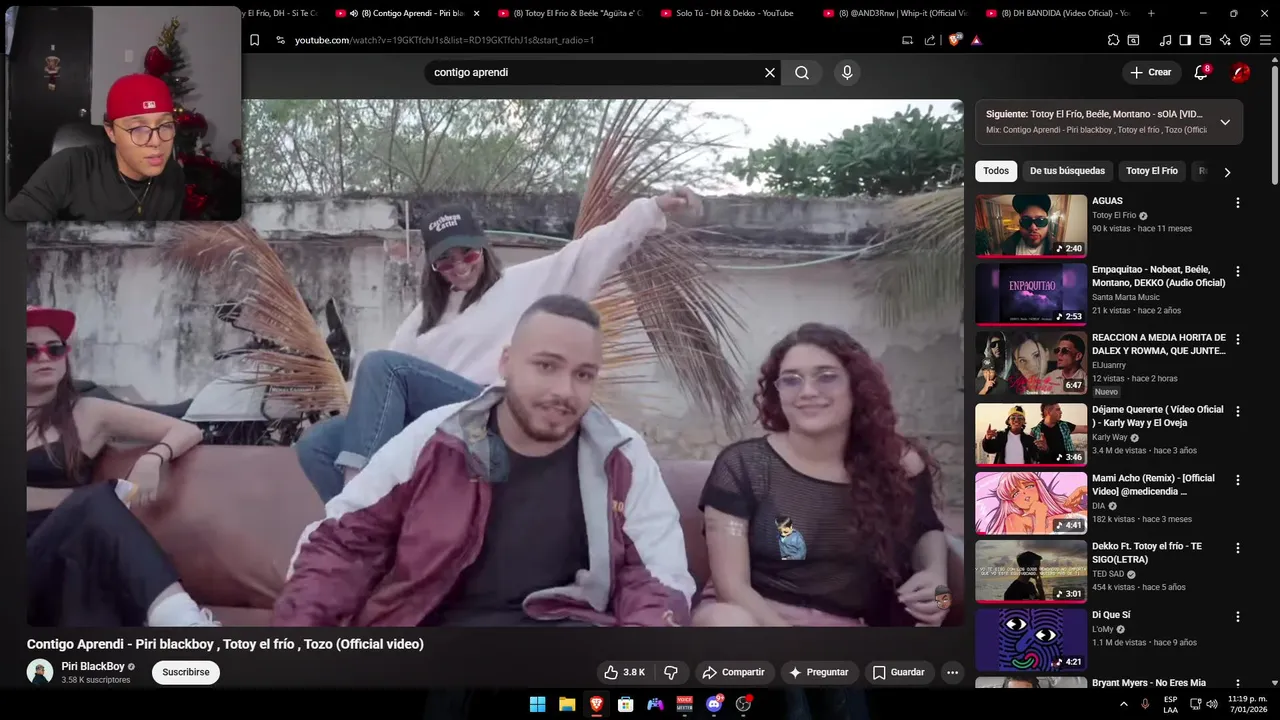Open the taskbar clock and date

[x=1247, y=704]
